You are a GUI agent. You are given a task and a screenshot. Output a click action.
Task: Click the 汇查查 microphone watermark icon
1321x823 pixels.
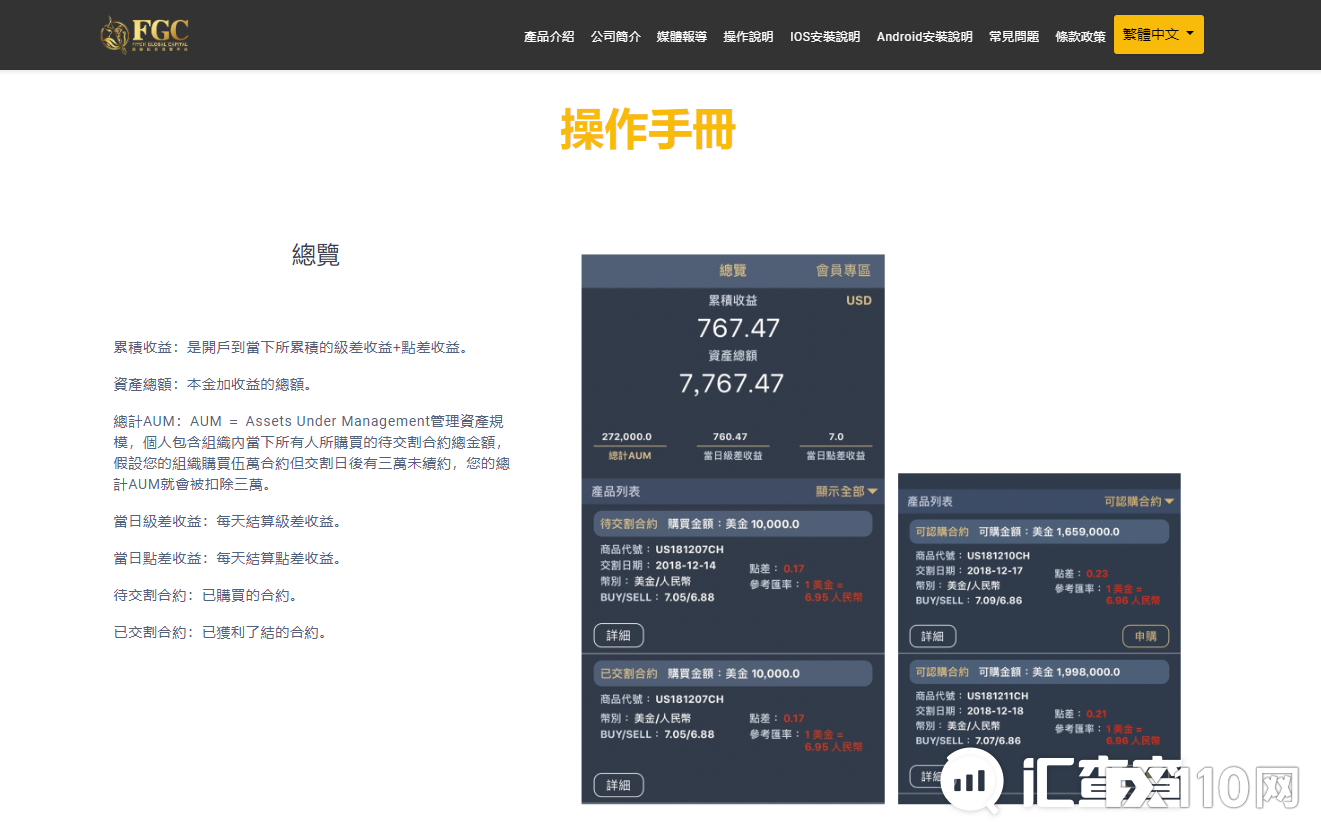point(972,781)
